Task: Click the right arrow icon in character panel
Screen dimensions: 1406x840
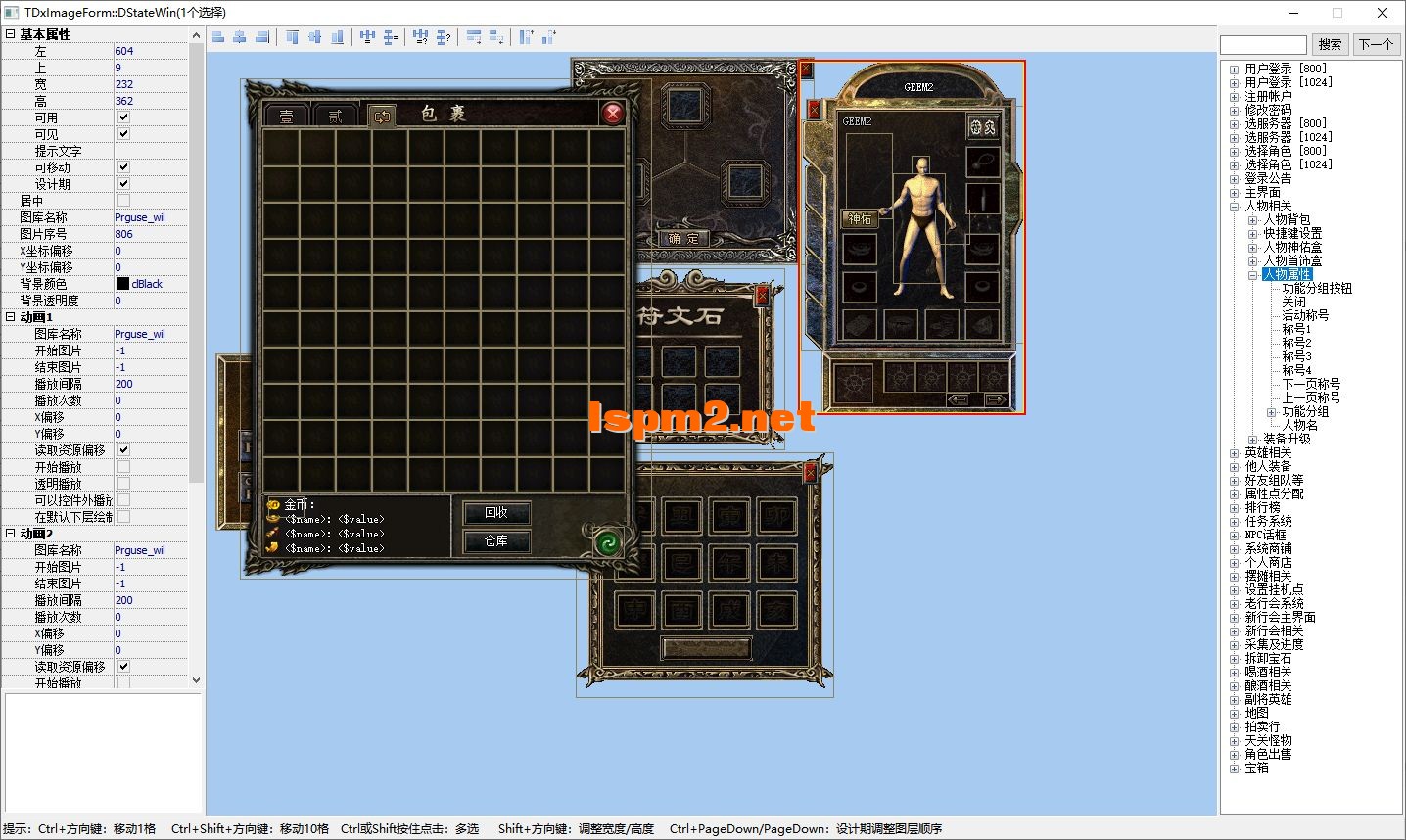Action: [995, 399]
